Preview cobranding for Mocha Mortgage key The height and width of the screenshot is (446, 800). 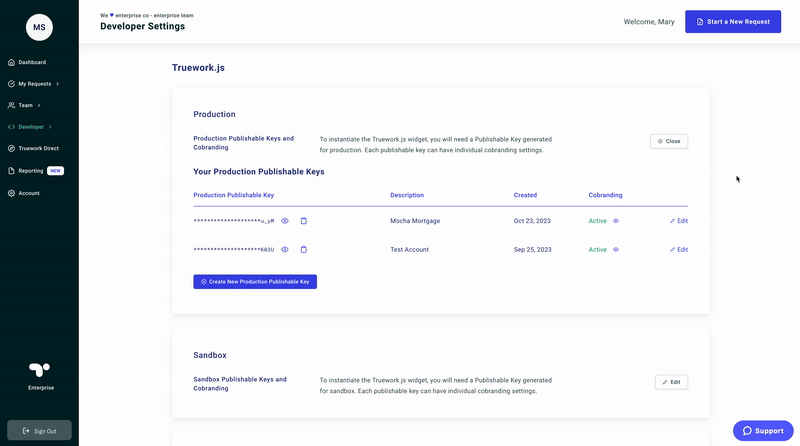(x=616, y=221)
